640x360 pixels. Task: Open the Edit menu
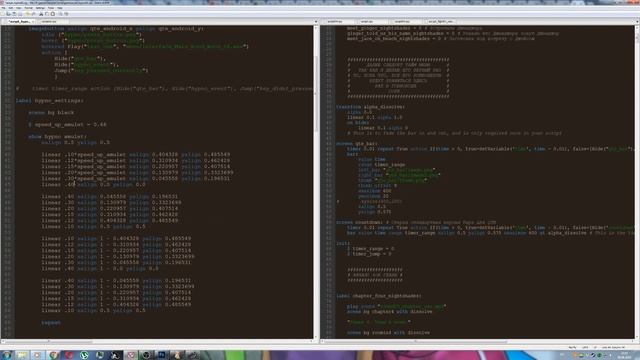tap(11, 8)
